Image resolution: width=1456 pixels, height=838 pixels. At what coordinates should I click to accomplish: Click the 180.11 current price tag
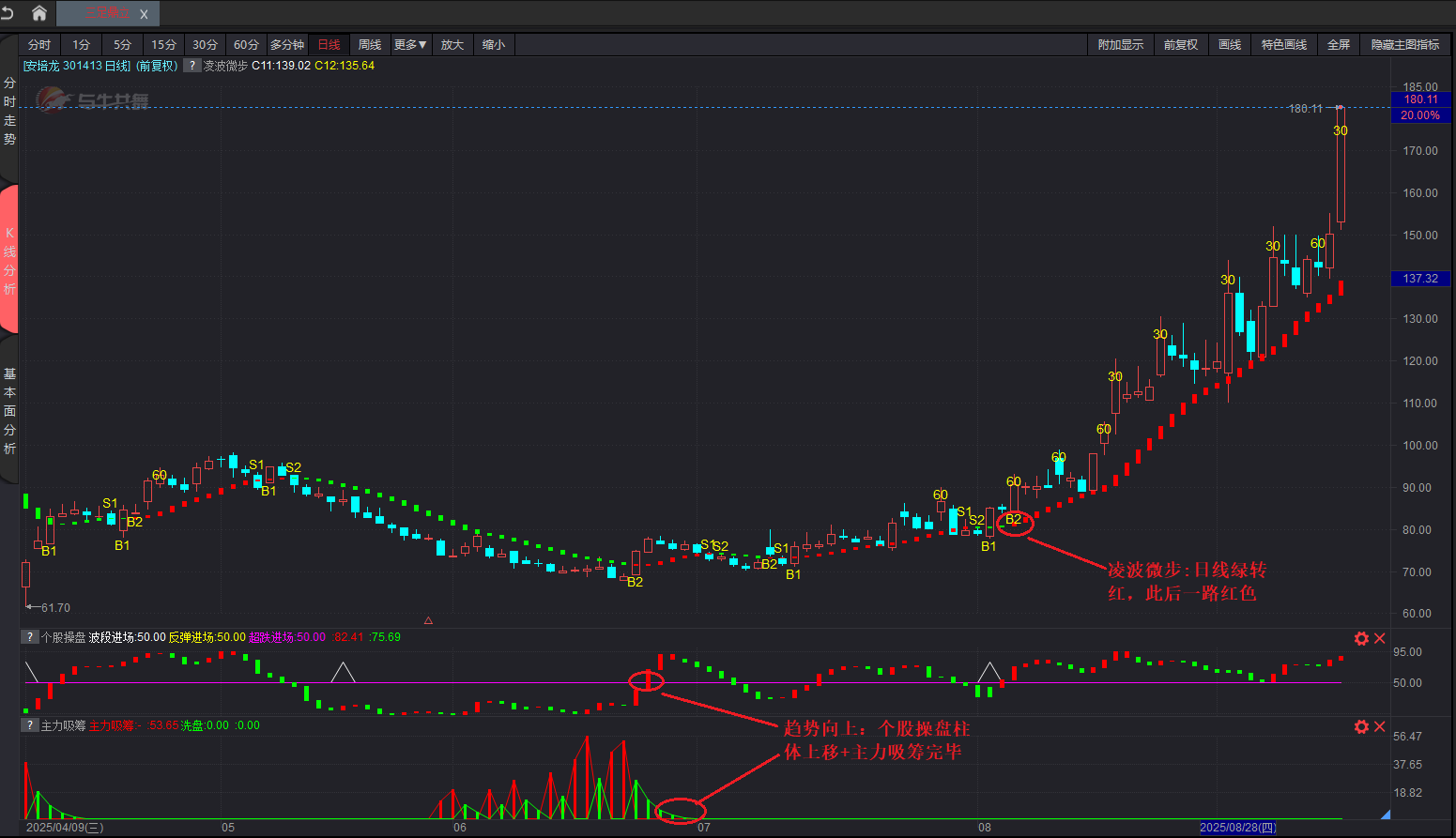[x=1421, y=99]
